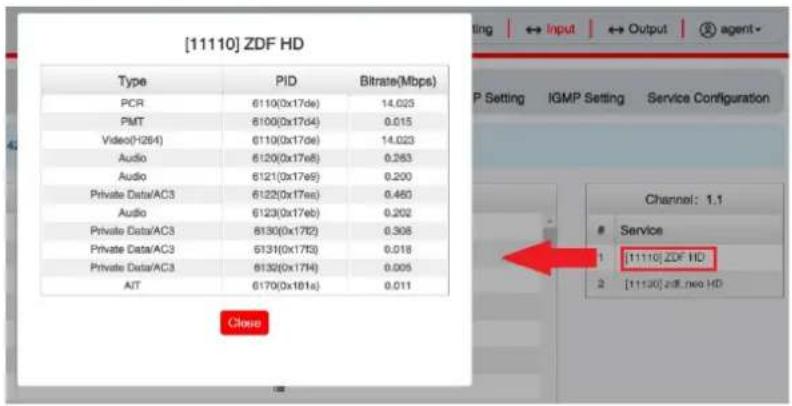The width and height of the screenshot is (792, 406).
Task: Click the Service column header
Action: (x=641, y=230)
